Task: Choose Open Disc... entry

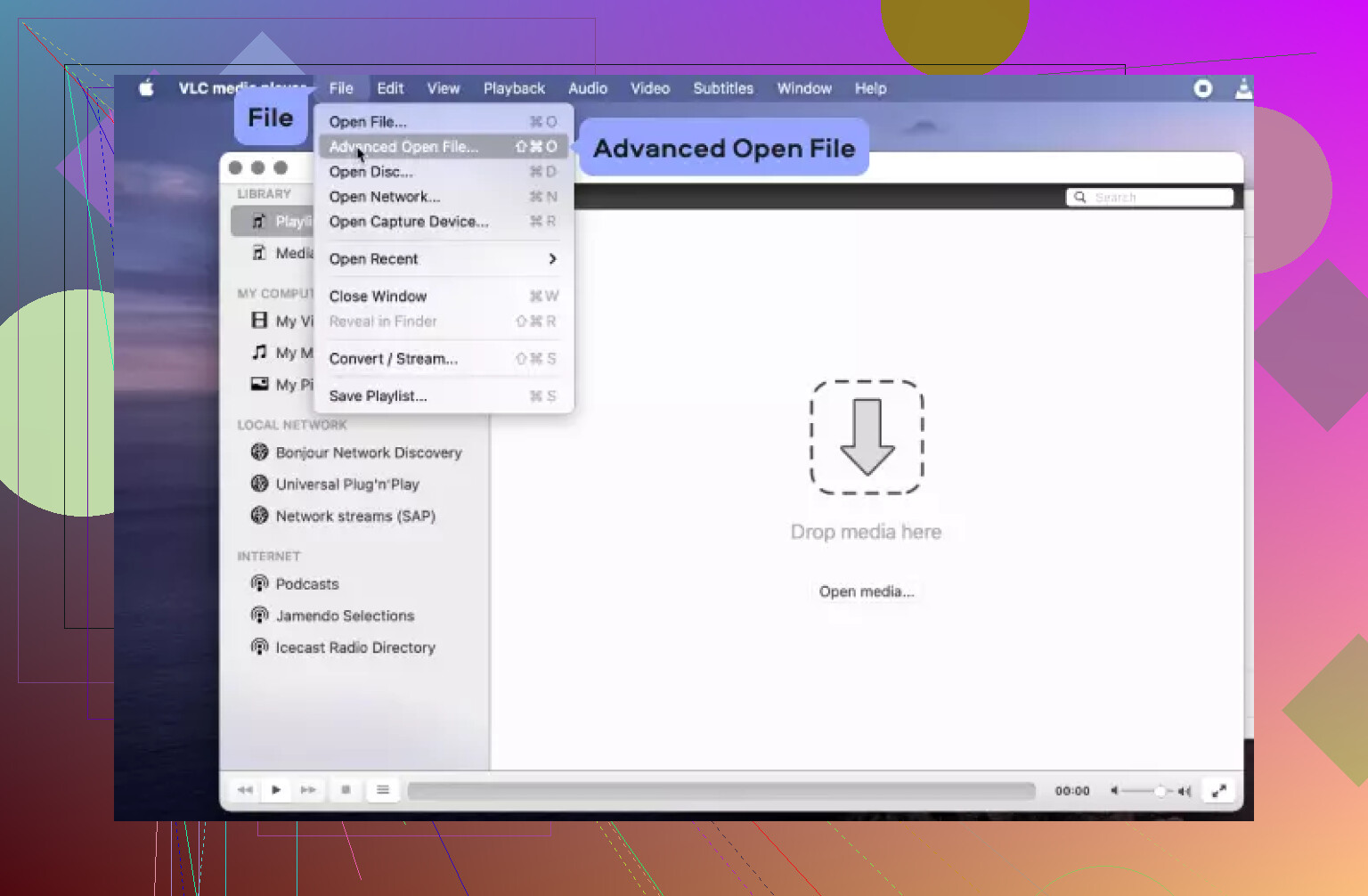Action: [443, 172]
